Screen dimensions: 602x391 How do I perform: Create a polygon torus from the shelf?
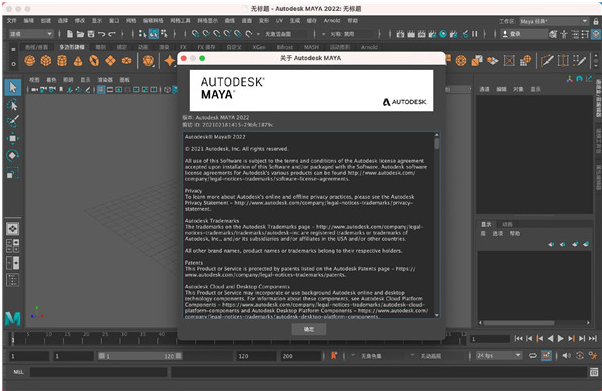[x=94, y=61]
